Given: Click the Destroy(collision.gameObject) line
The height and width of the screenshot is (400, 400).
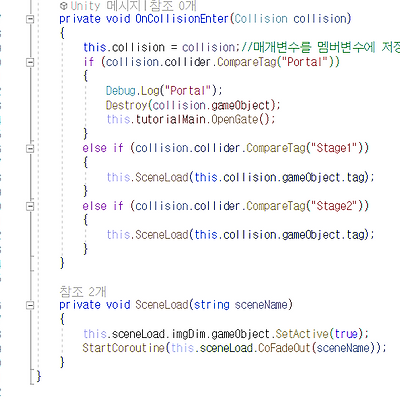Looking at the screenshot, I should [x=193, y=105].
